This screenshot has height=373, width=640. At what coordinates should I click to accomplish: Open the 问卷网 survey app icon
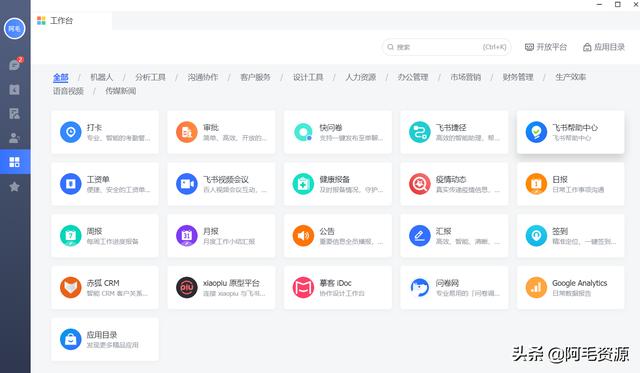click(x=420, y=288)
